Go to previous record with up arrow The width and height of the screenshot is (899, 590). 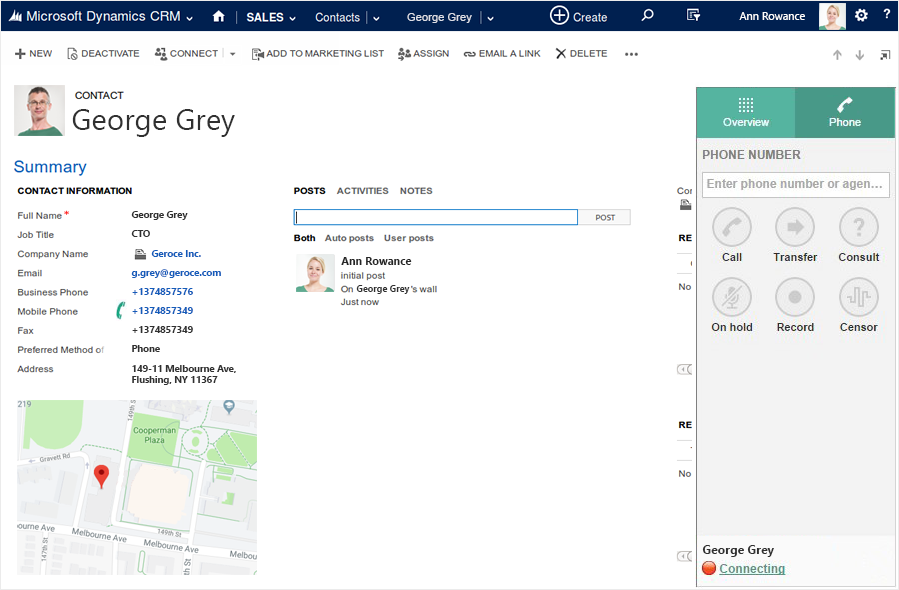pos(837,55)
